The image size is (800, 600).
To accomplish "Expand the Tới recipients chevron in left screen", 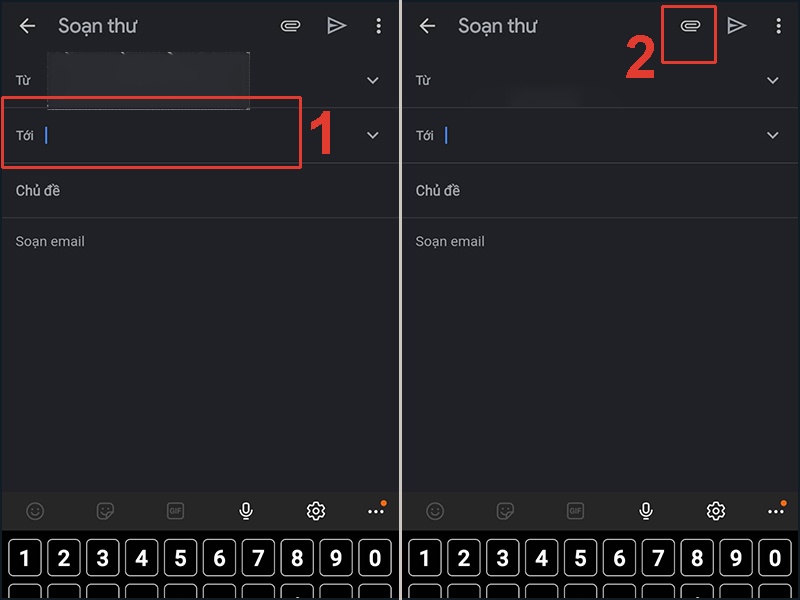I will point(373,135).
